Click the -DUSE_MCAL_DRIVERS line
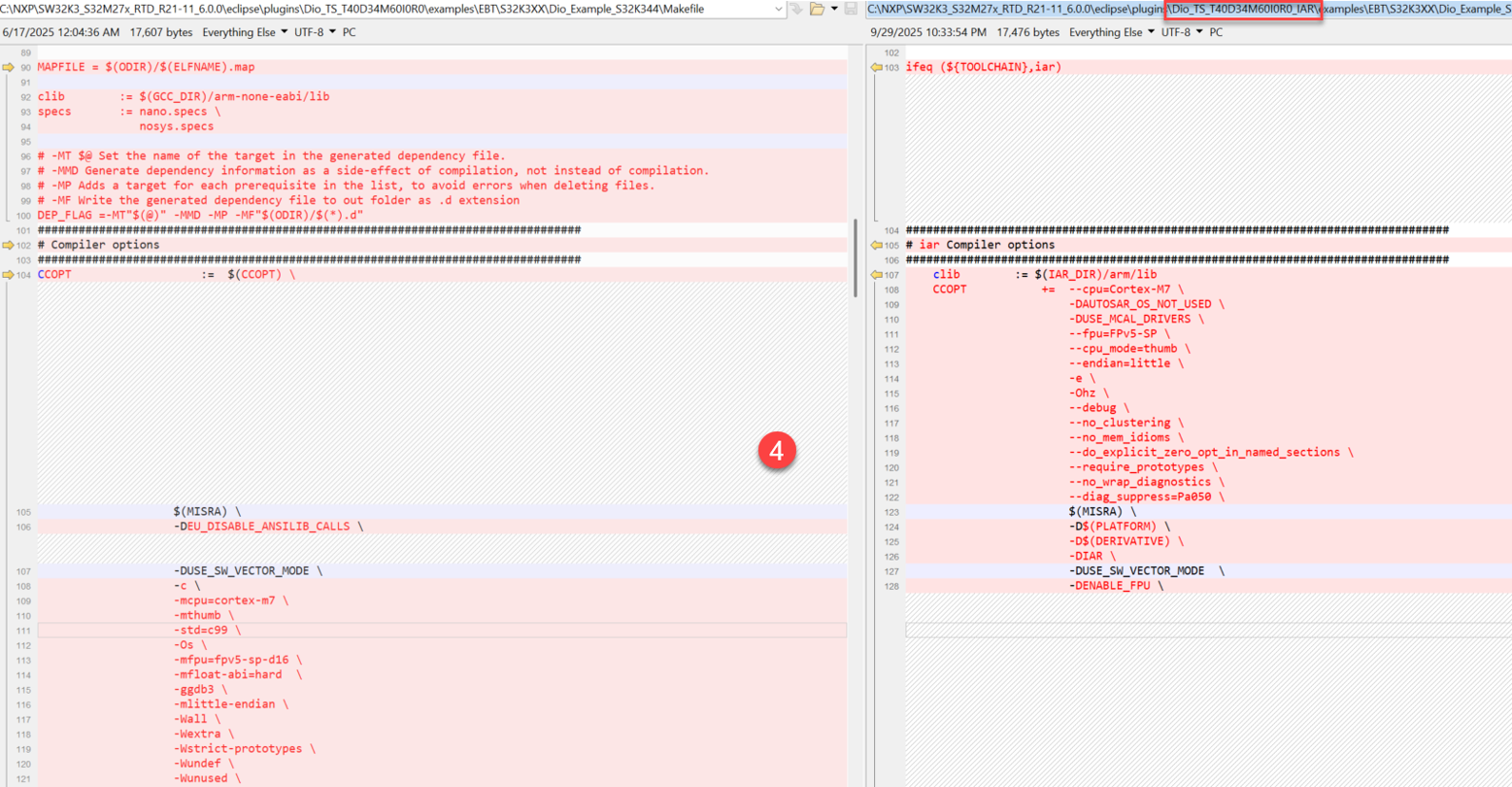 click(1136, 320)
